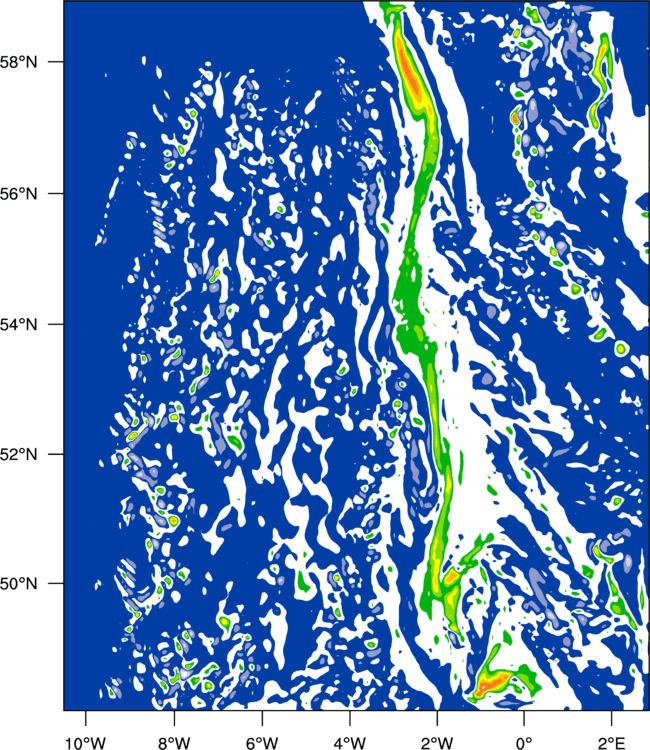
Task: Click the 2°E longitude label
Action: [x=612, y=743]
